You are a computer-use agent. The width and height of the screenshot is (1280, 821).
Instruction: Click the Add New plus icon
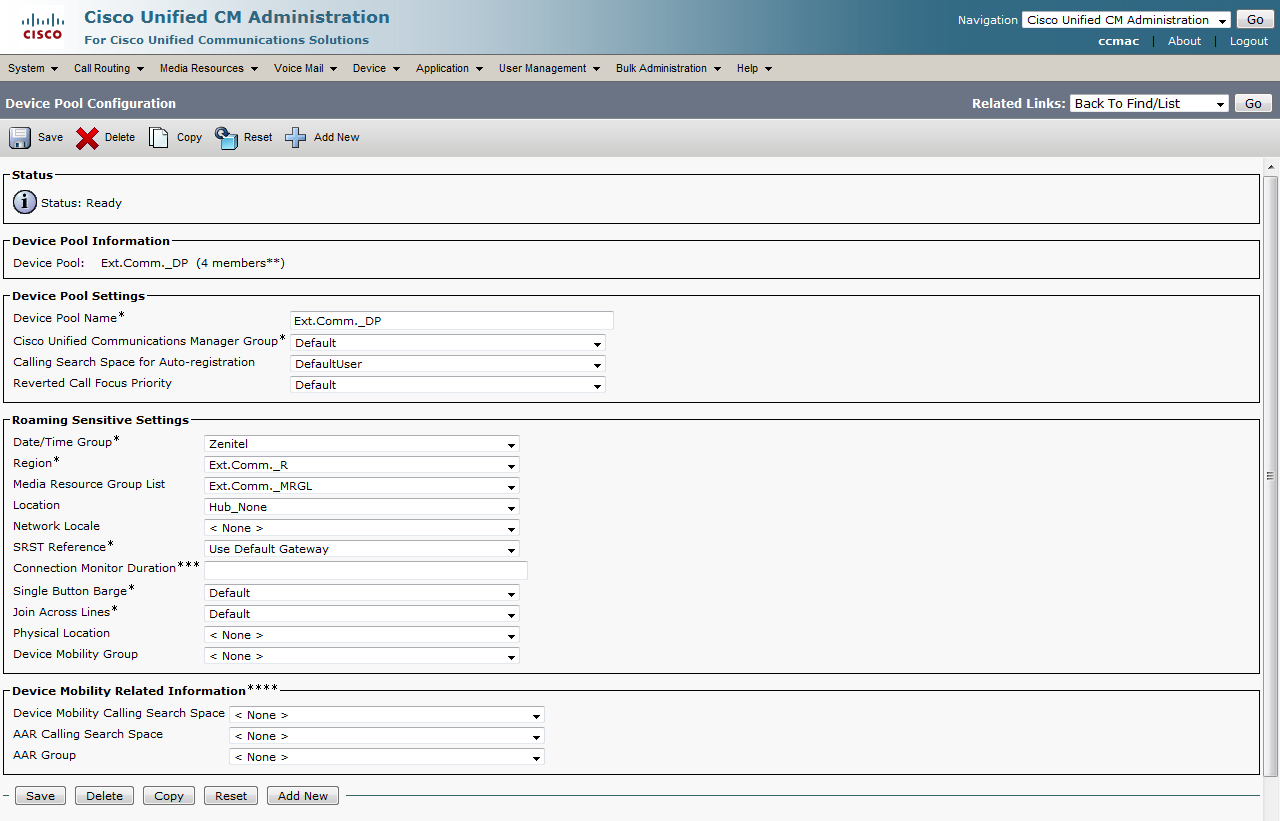[296, 138]
